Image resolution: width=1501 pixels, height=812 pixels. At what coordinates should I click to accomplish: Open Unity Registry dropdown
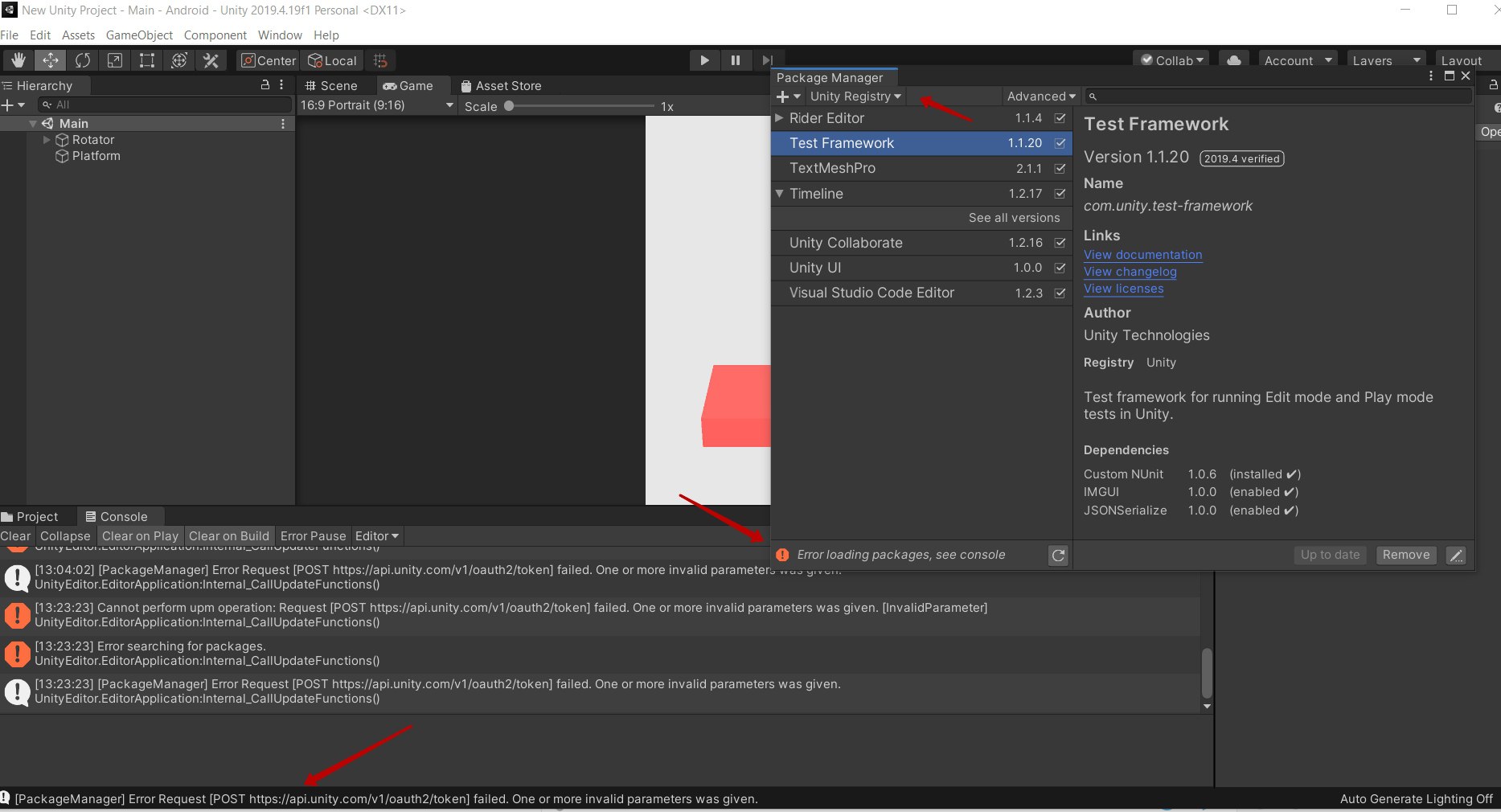tap(855, 96)
